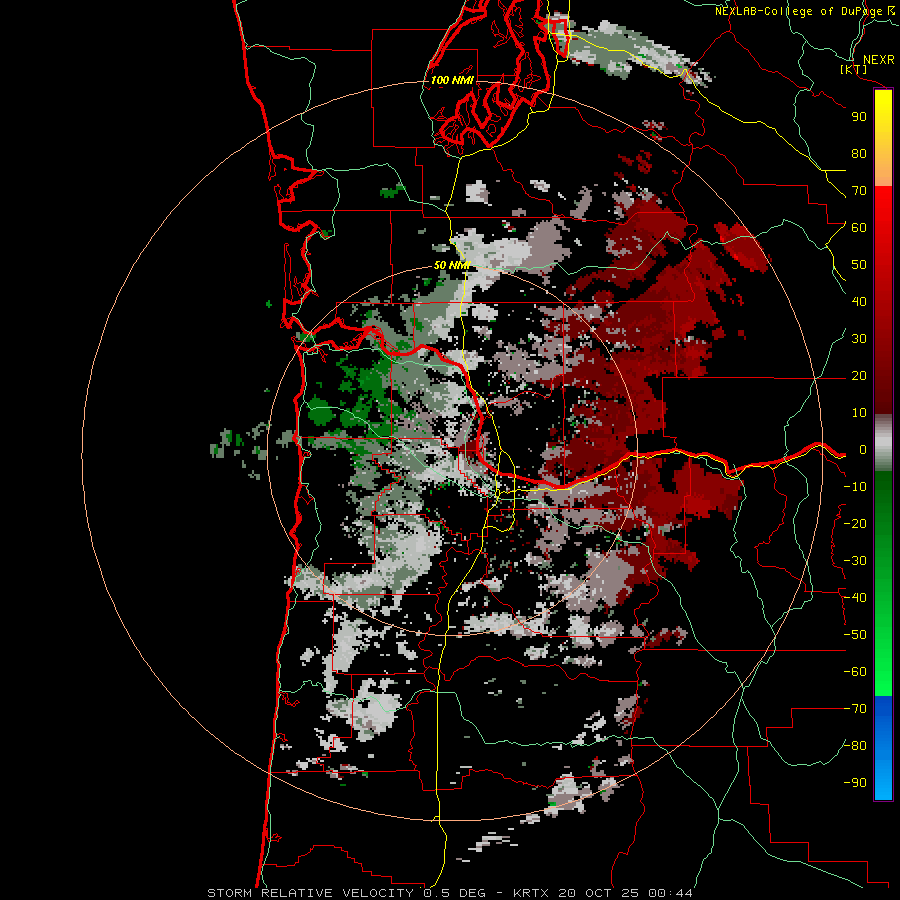Click the 10 value on the velocity scale
This screenshot has width=900, height=900.
(x=859, y=413)
